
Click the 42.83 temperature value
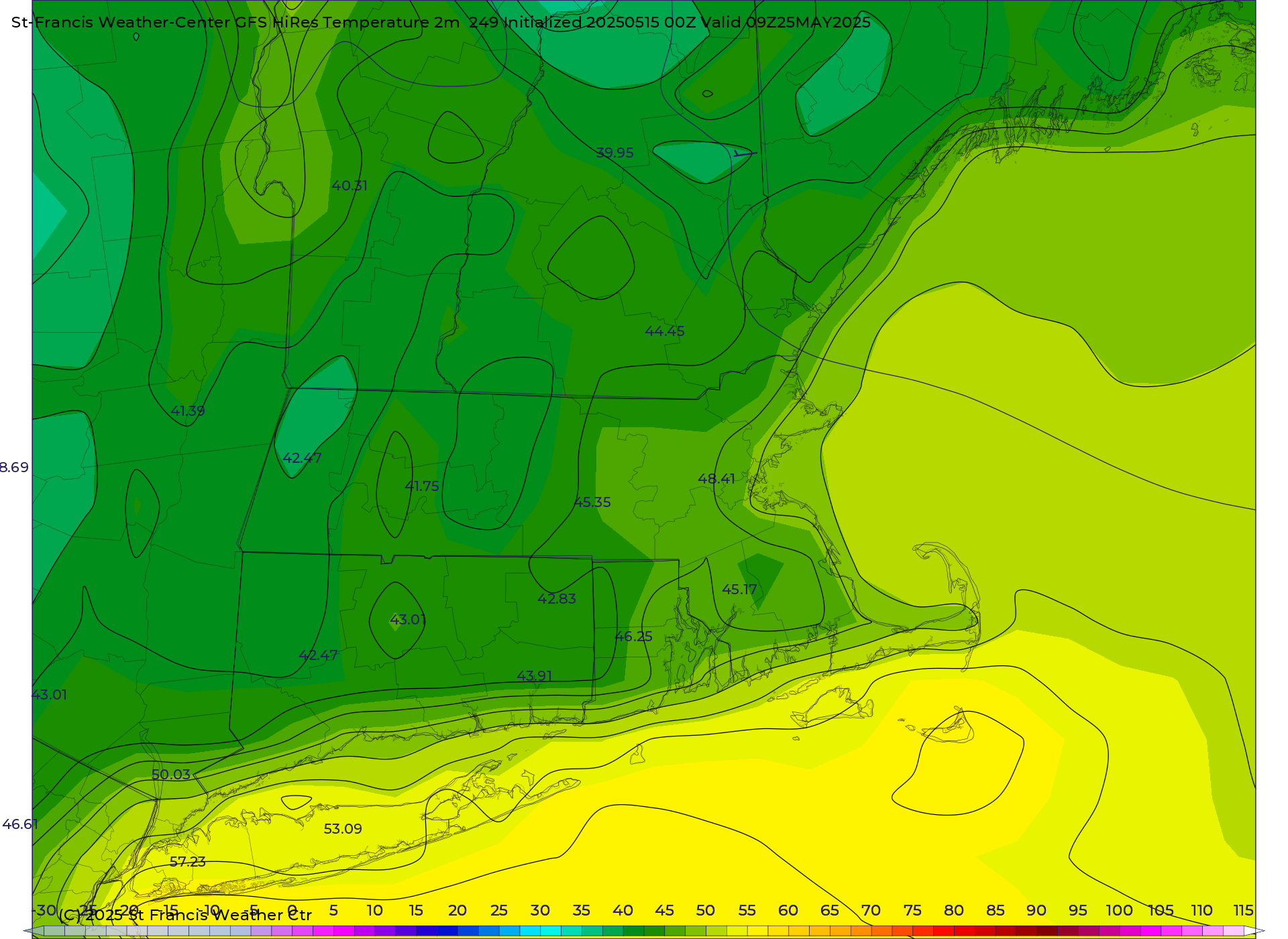(557, 599)
